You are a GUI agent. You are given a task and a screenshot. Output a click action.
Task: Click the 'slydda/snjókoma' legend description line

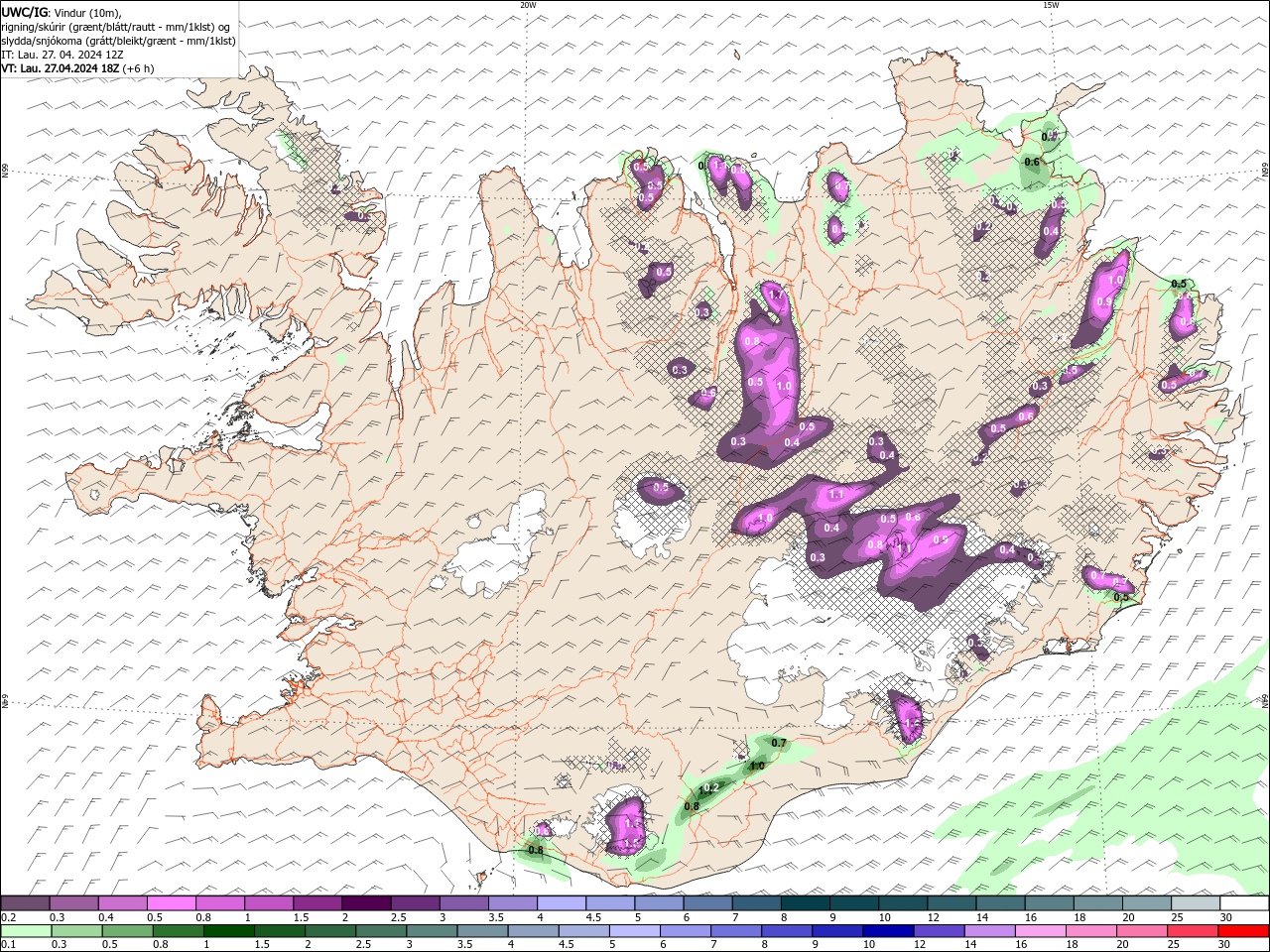tap(119, 41)
